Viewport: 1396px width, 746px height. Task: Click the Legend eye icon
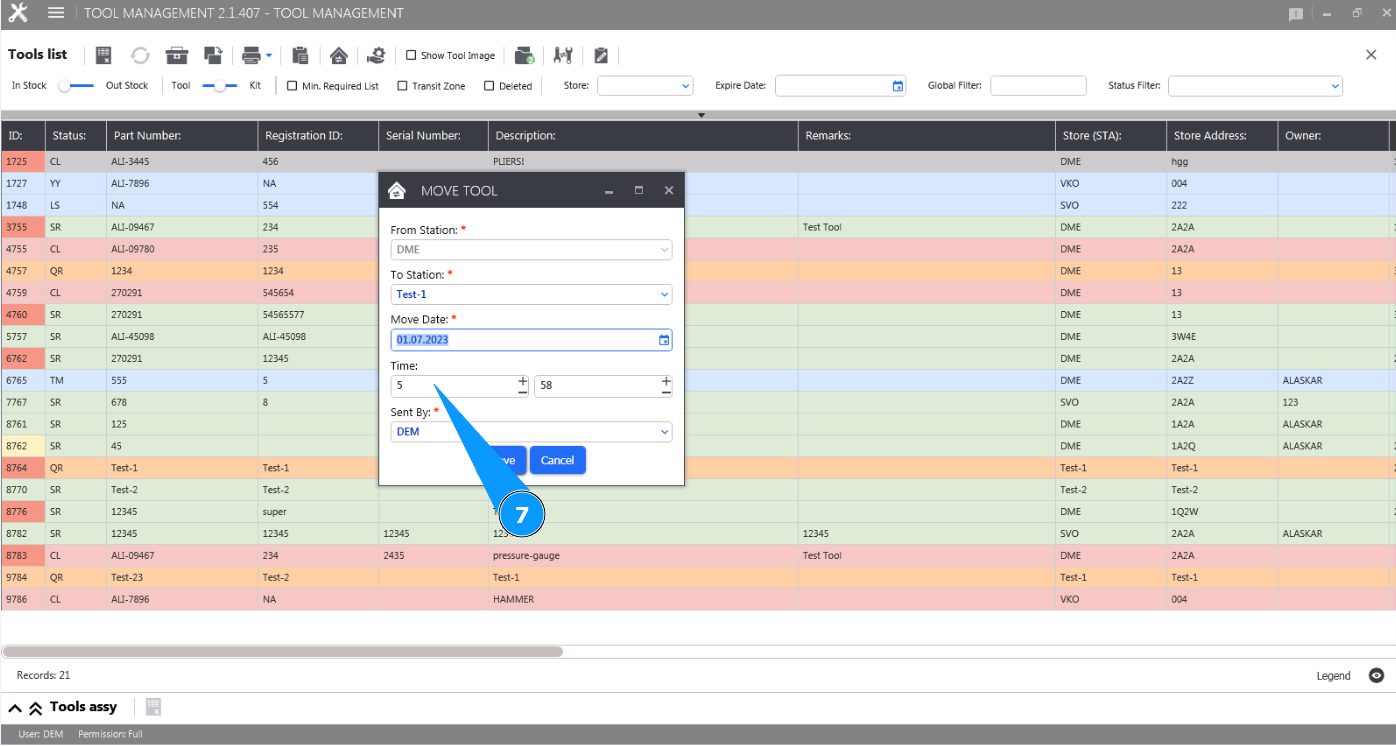(x=1376, y=676)
